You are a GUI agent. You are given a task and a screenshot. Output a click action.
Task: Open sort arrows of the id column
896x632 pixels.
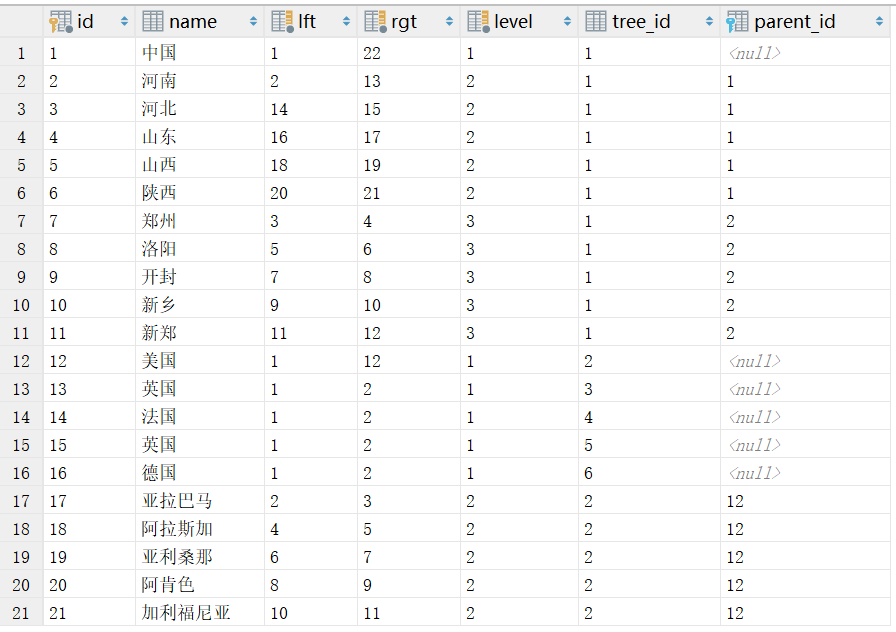125,22
